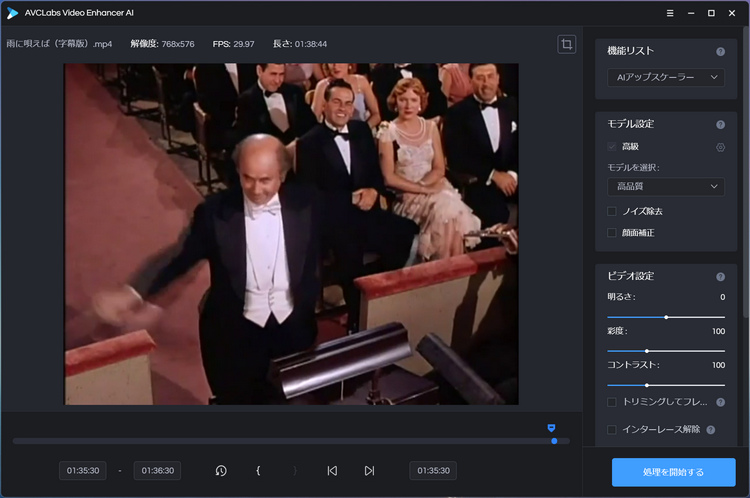Viewport: 750px width, 498px height.
Task: Open help for ビデオ設定 section
Action: click(x=720, y=277)
